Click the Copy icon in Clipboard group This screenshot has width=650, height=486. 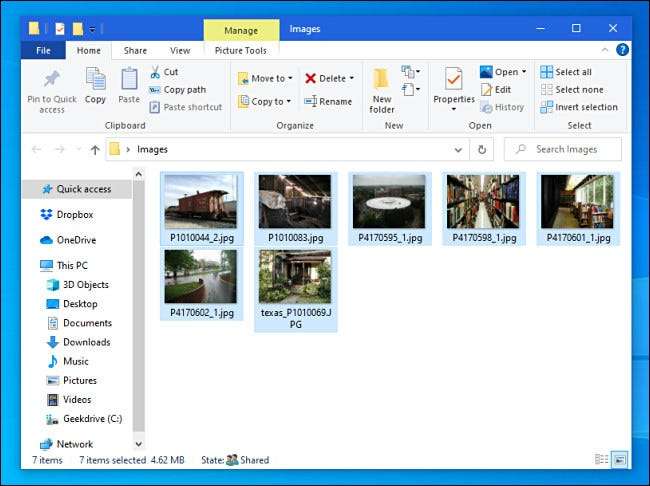[x=95, y=80]
